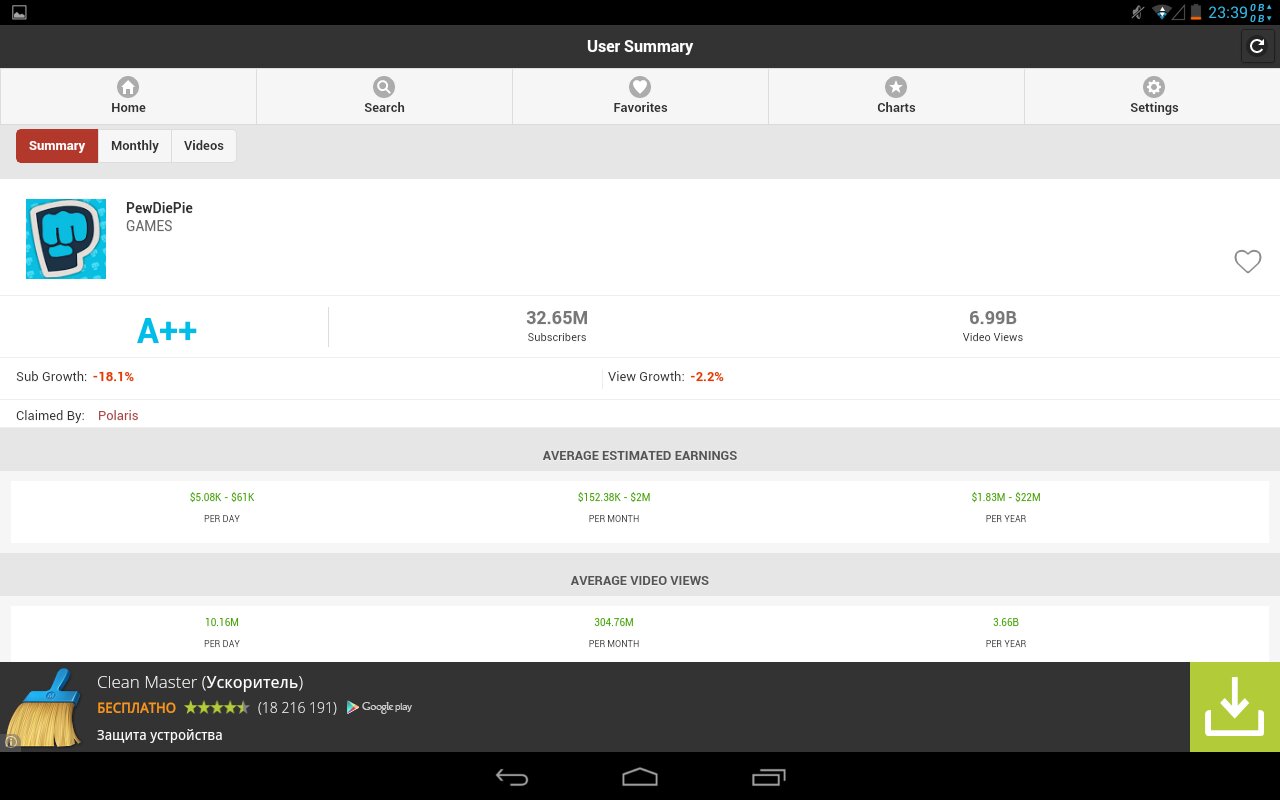Open the ad info icon

[x=11, y=742]
